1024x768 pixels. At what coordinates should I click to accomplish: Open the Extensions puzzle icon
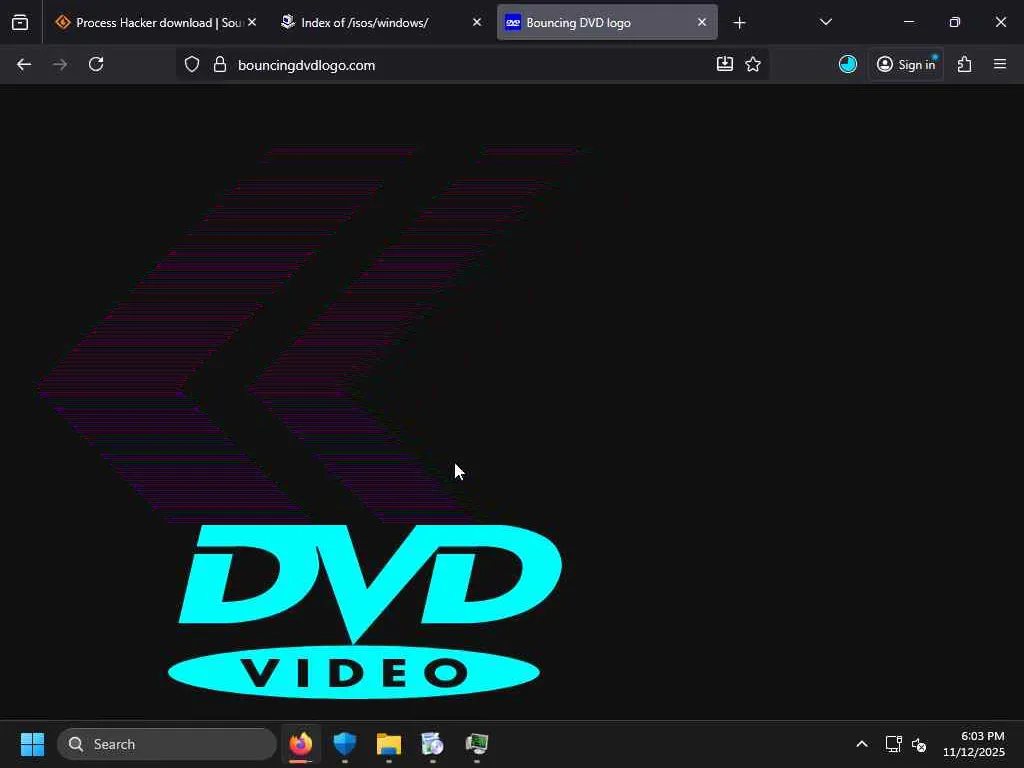[x=965, y=64]
